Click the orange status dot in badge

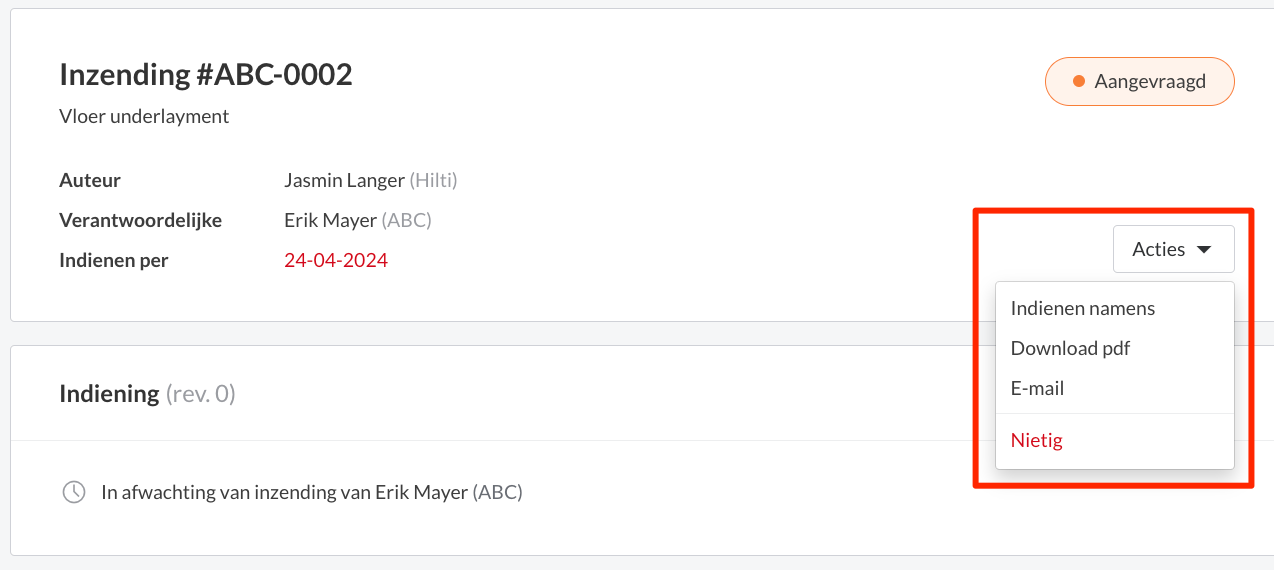(1078, 81)
